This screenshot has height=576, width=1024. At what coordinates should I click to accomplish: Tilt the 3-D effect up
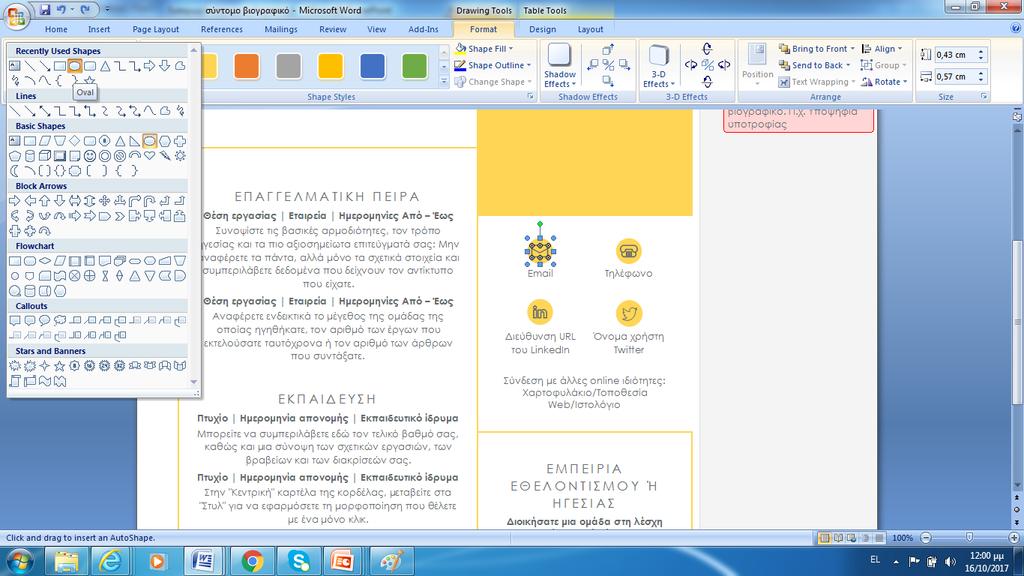pos(707,48)
